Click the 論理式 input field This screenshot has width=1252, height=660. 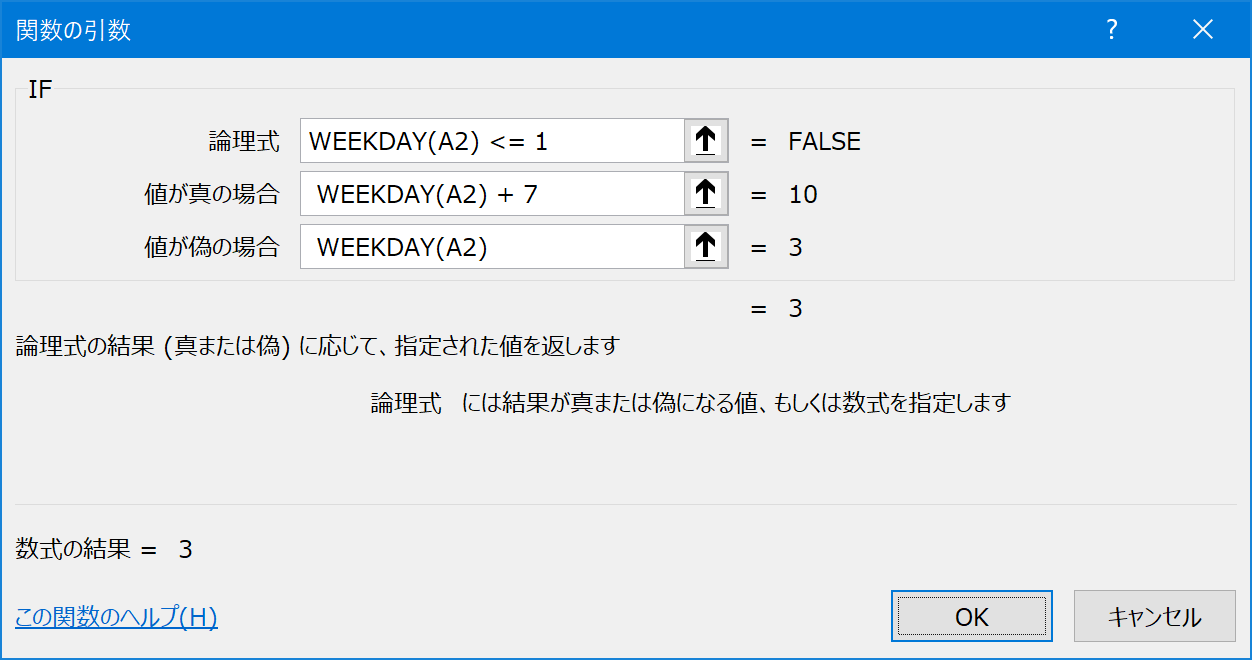click(491, 141)
